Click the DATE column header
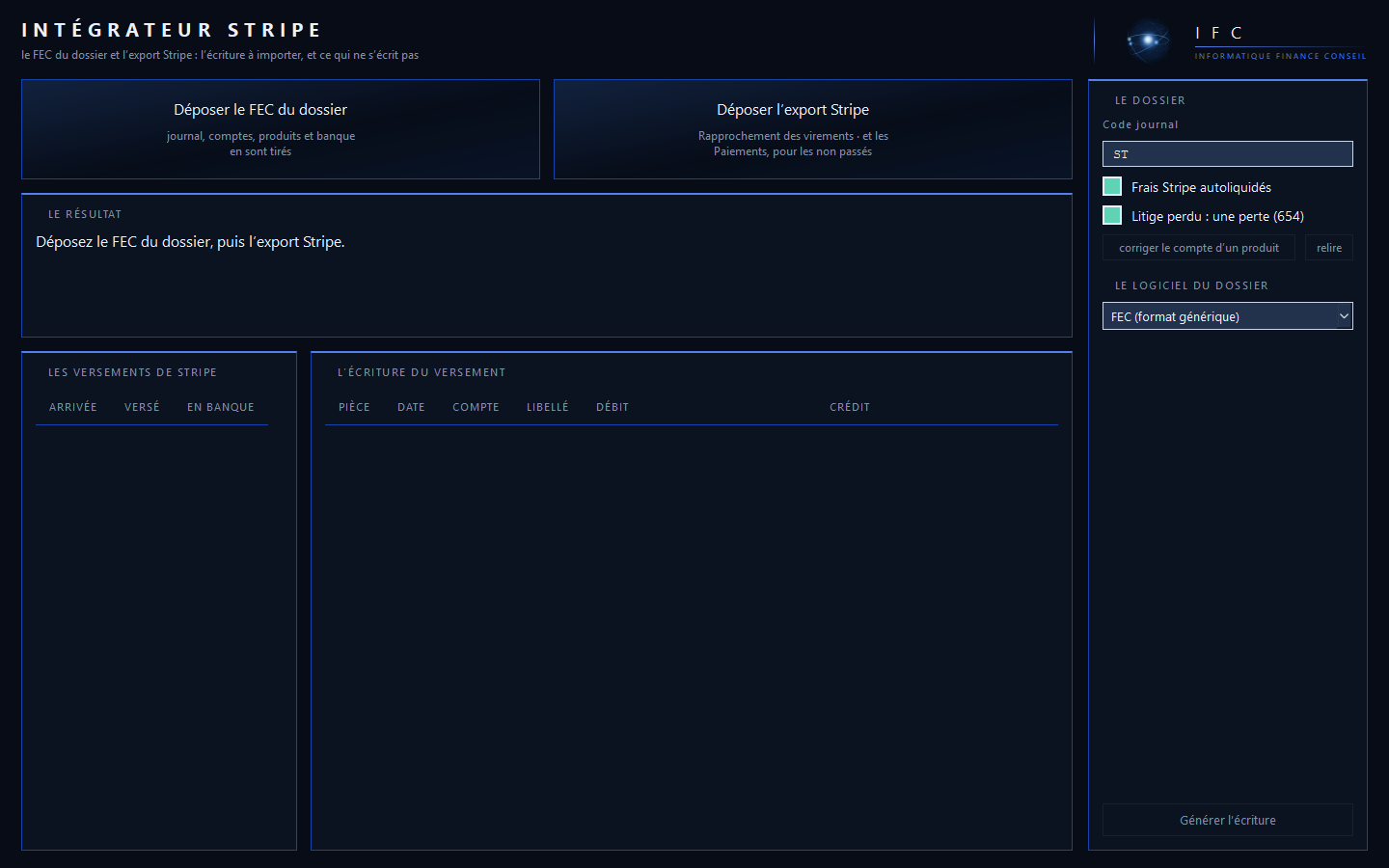 [x=411, y=407]
